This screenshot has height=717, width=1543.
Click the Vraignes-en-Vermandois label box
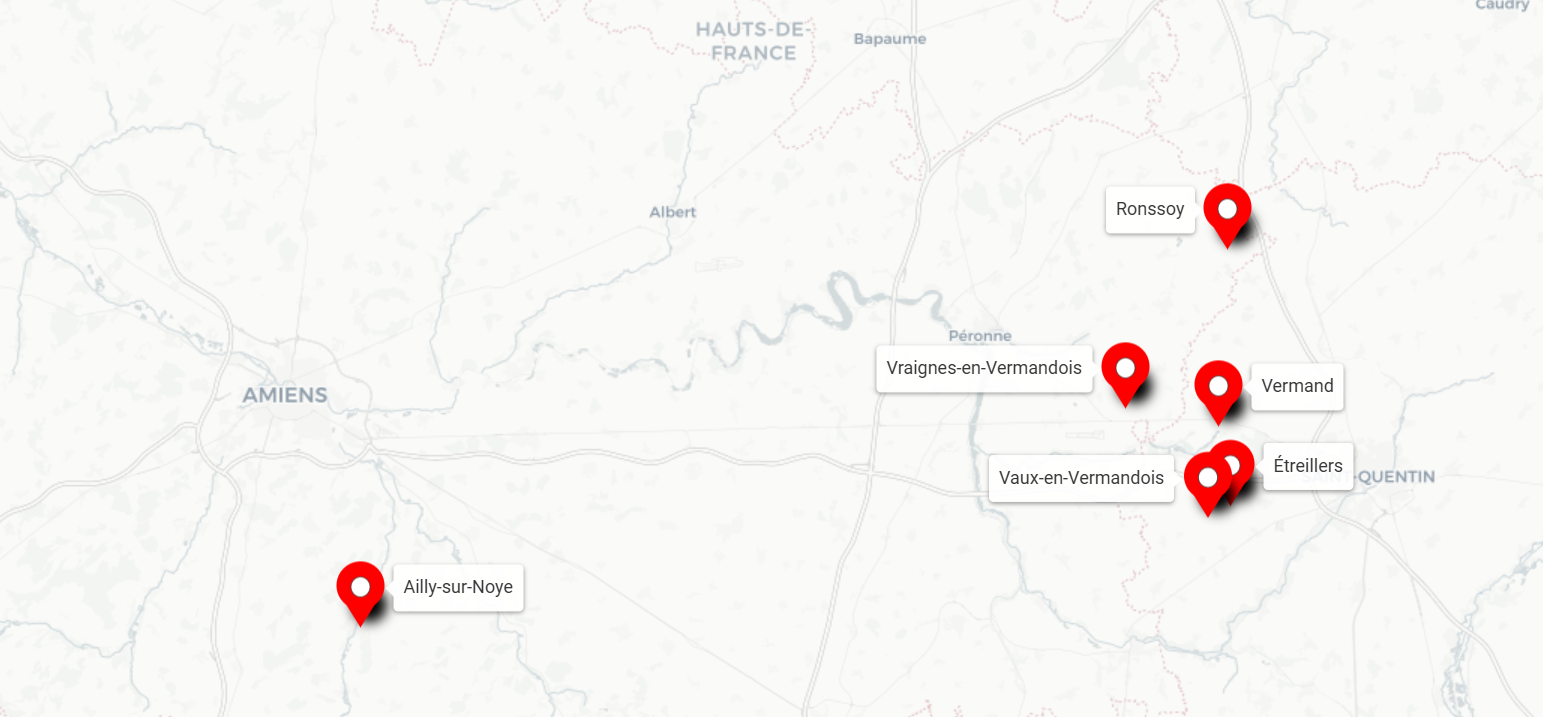[x=984, y=368]
